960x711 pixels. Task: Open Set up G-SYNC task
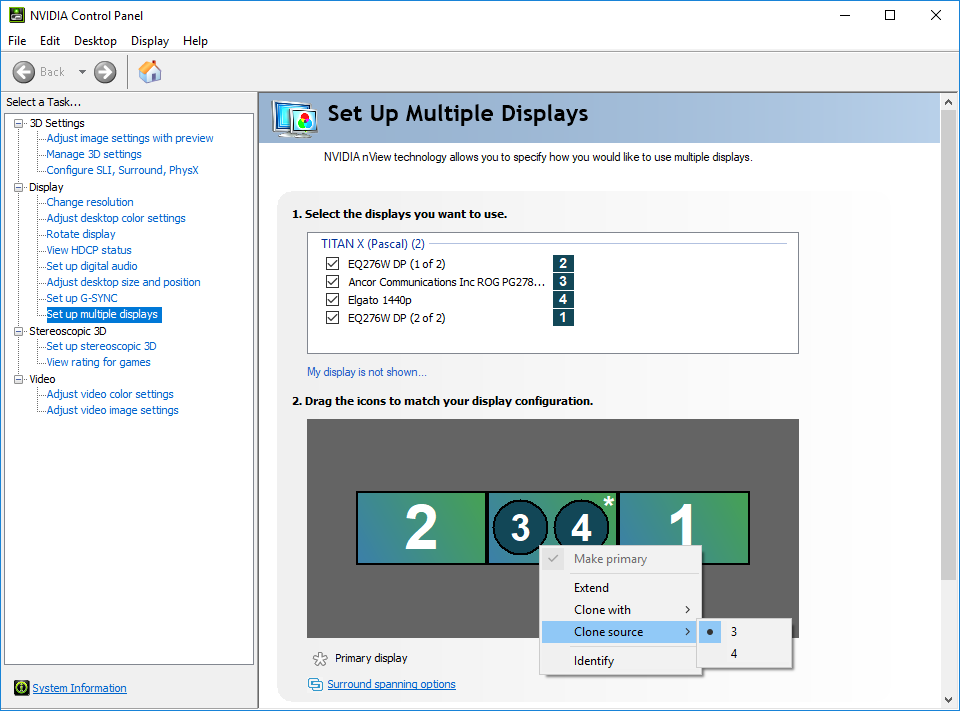pyautogui.click(x=82, y=298)
